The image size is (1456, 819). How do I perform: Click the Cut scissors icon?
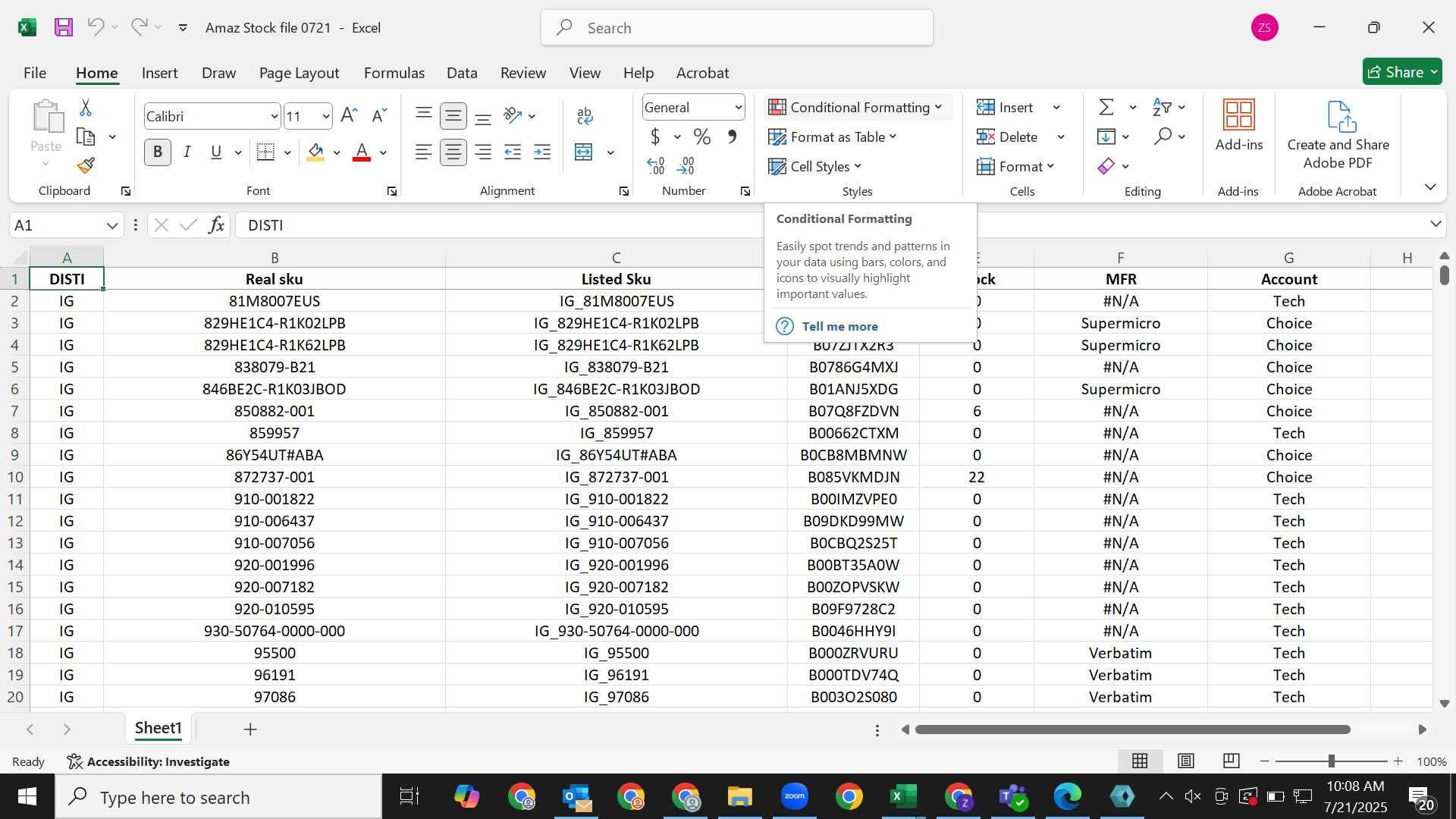click(x=86, y=108)
